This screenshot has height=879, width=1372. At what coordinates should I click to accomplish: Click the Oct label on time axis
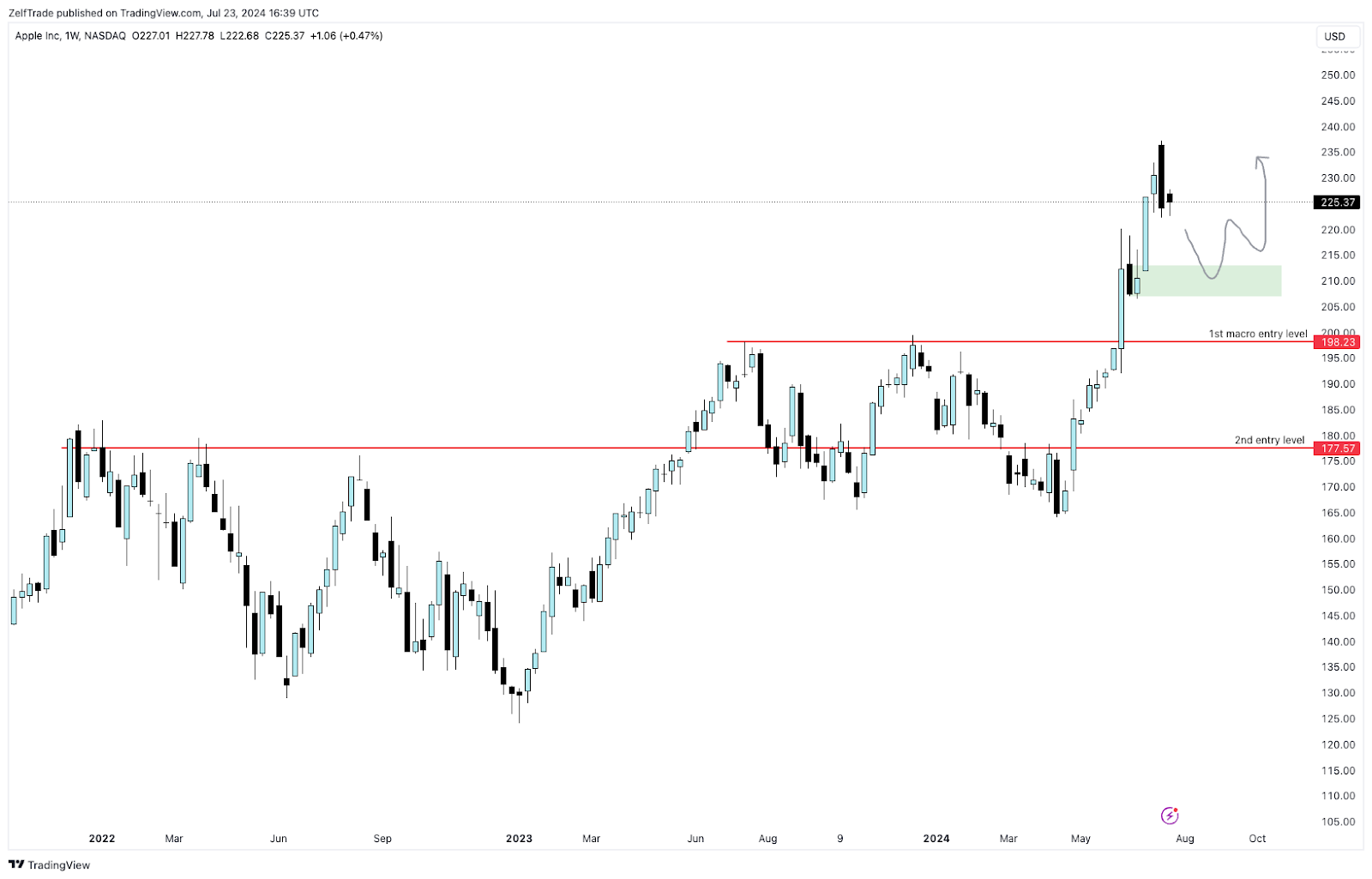point(1257,839)
